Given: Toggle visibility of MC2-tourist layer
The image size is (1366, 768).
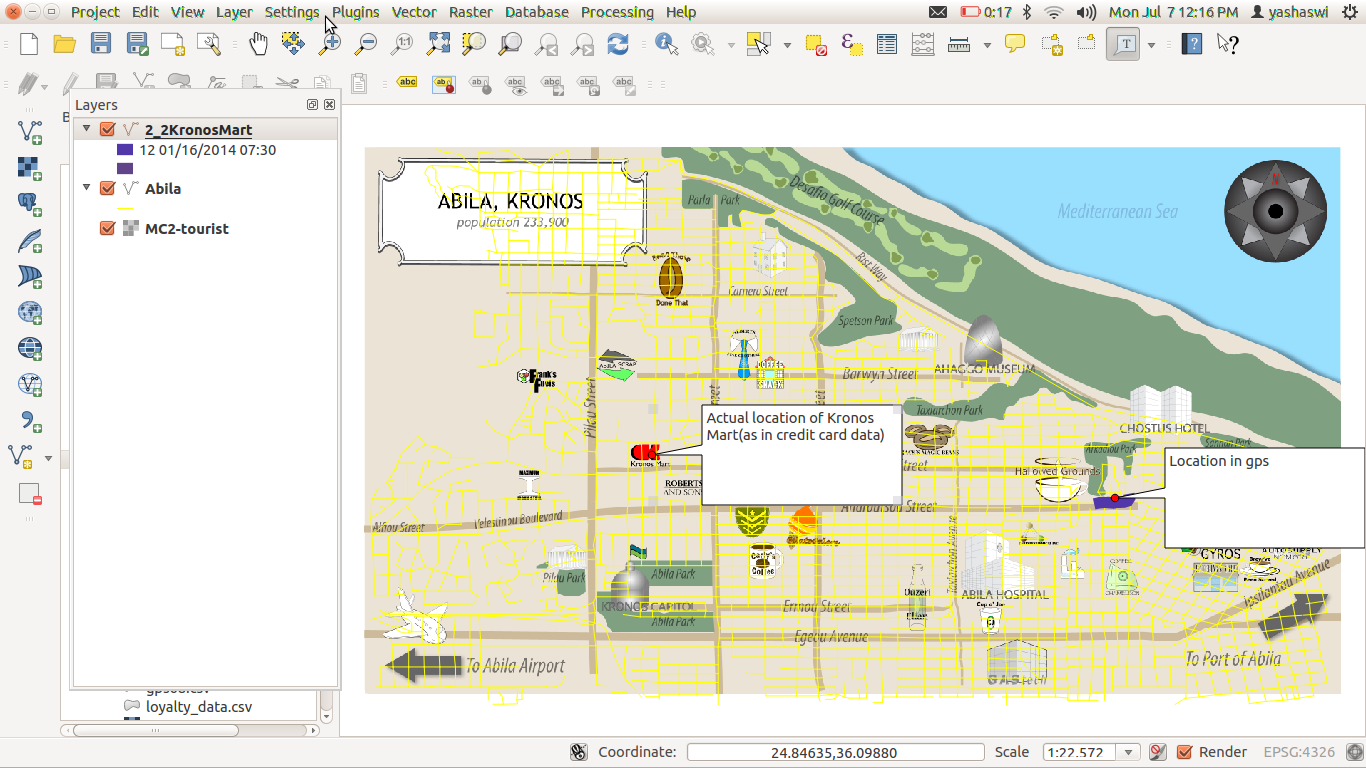Looking at the screenshot, I should click(108, 228).
